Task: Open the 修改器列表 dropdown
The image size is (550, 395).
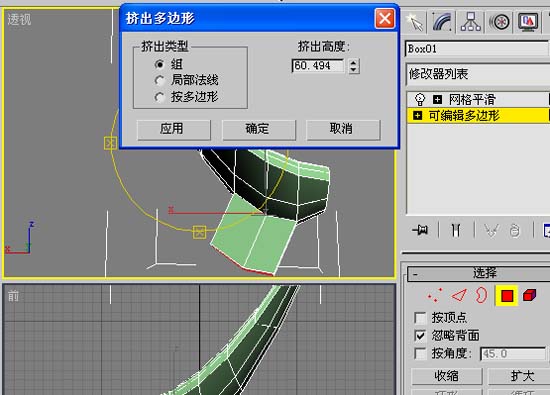Action: [478, 74]
